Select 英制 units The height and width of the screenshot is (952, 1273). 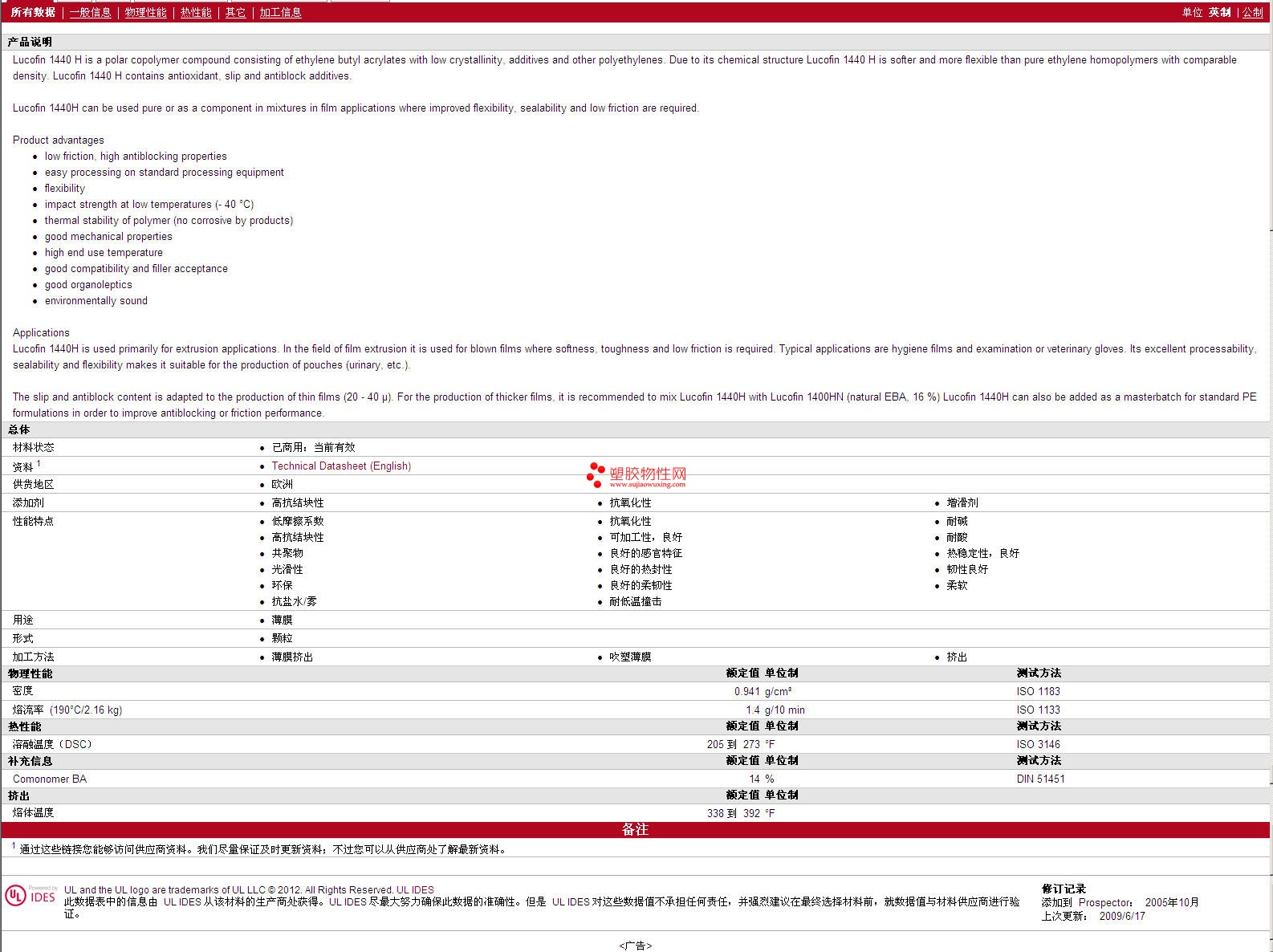(1219, 12)
